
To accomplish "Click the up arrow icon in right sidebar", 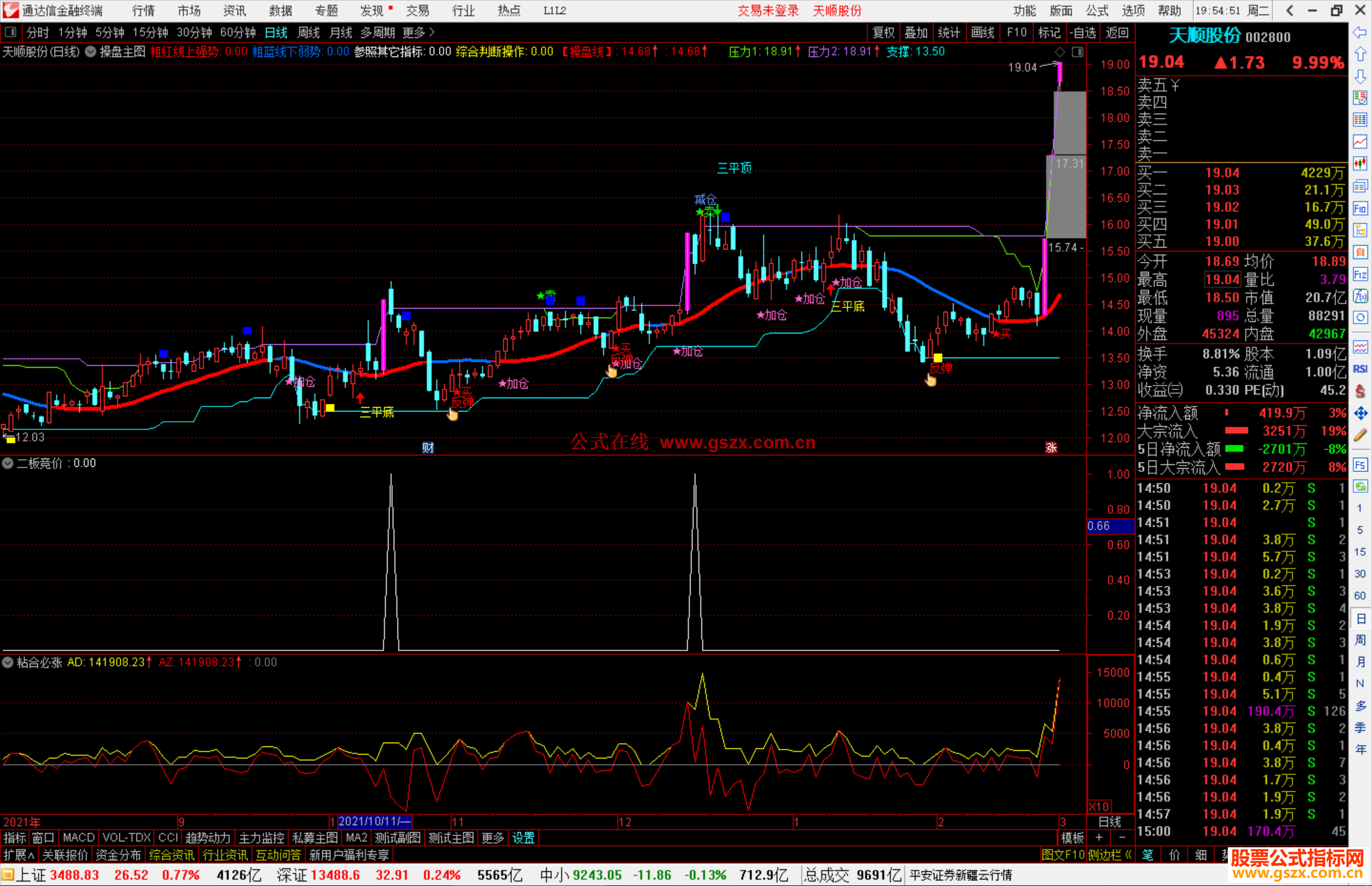I will [1360, 55].
